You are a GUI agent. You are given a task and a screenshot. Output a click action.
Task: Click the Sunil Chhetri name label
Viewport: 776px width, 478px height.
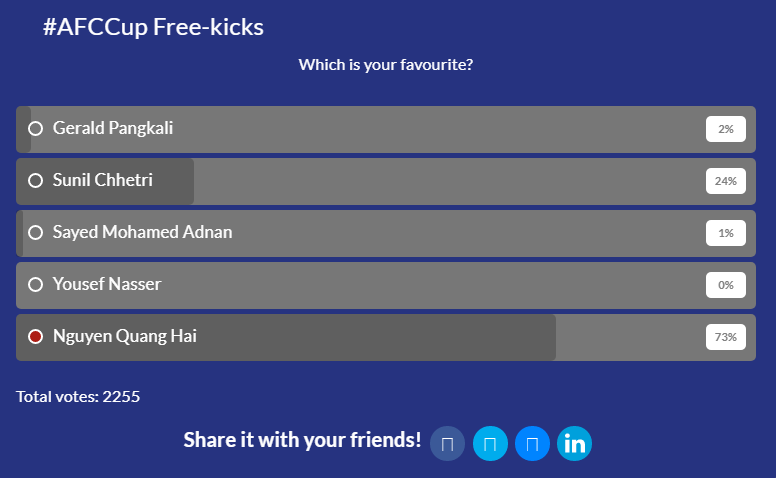pos(103,180)
